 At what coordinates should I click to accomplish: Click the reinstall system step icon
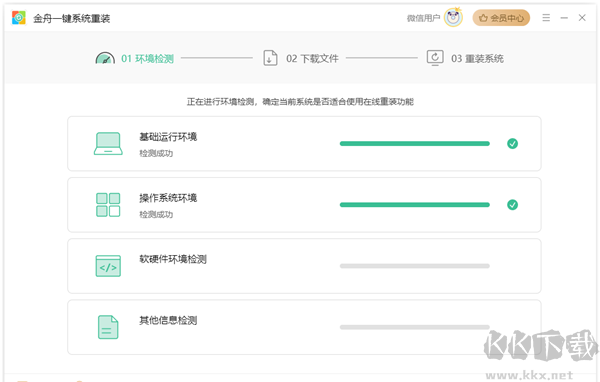pyautogui.click(x=435, y=58)
